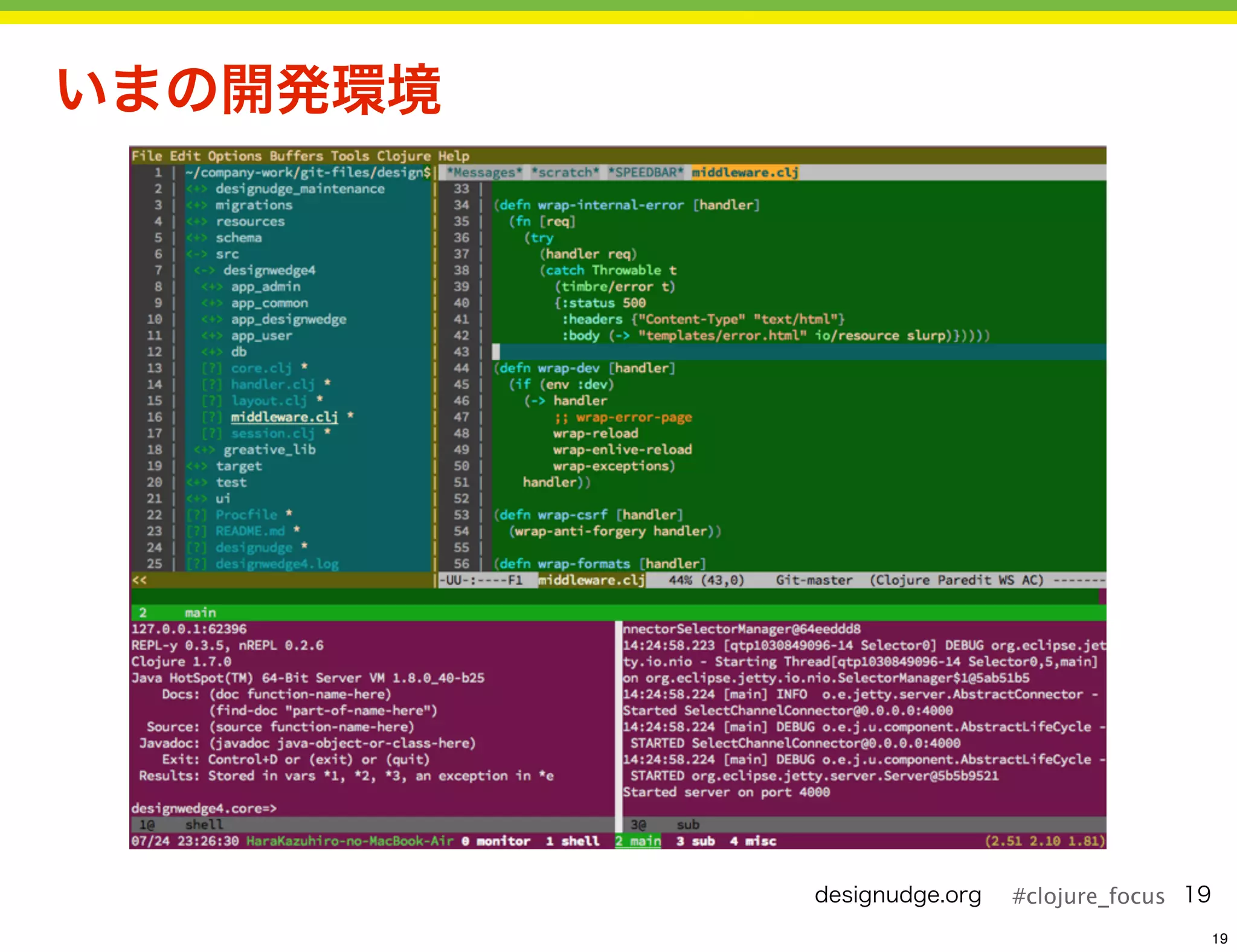The width and height of the screenshot is (1237, 952).
Task: Select the 1 shell tmux window
Action: pyautogui.click(x=573, y=841)
